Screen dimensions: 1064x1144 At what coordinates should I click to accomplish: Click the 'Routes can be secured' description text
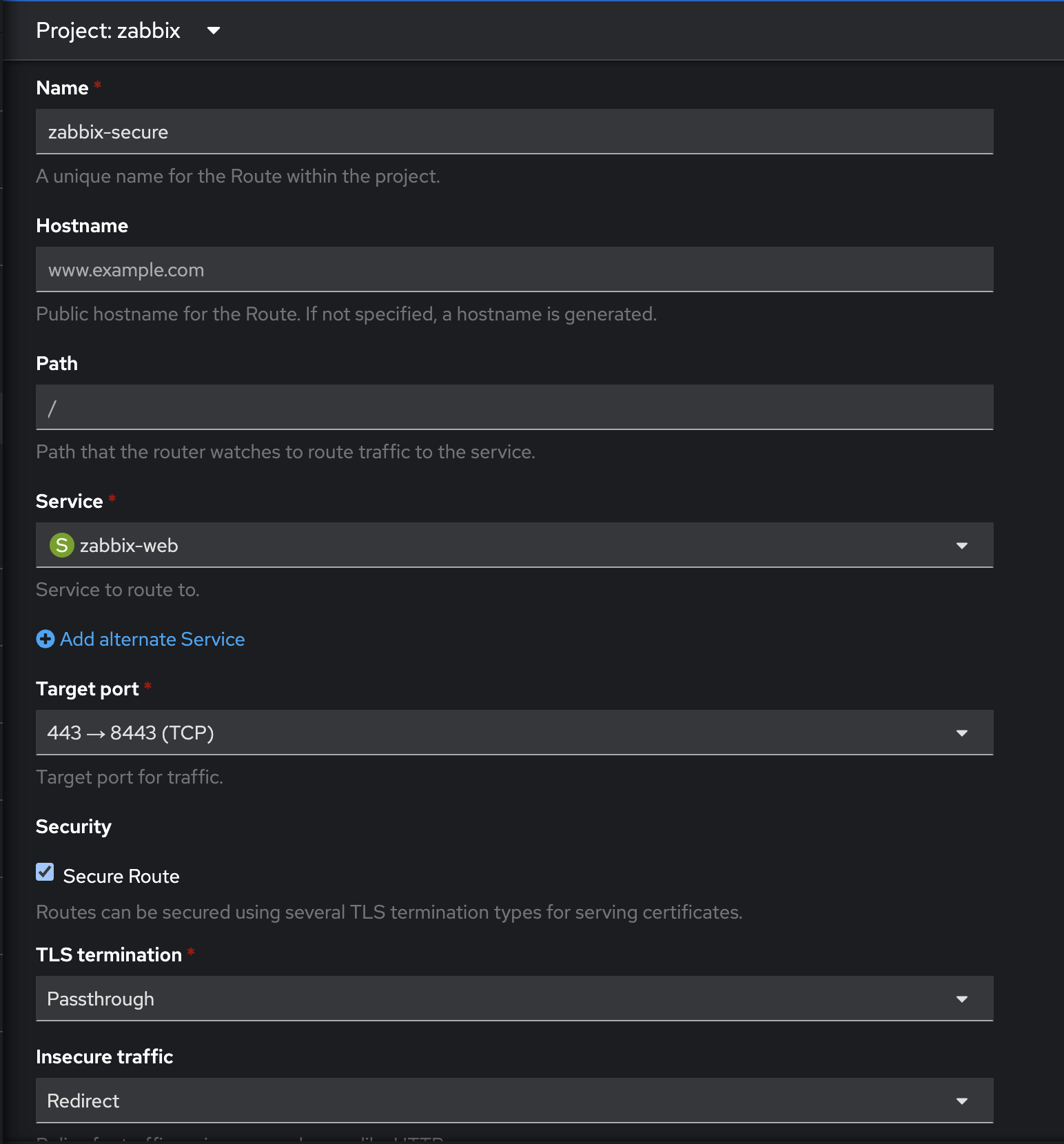click(389, 912)
